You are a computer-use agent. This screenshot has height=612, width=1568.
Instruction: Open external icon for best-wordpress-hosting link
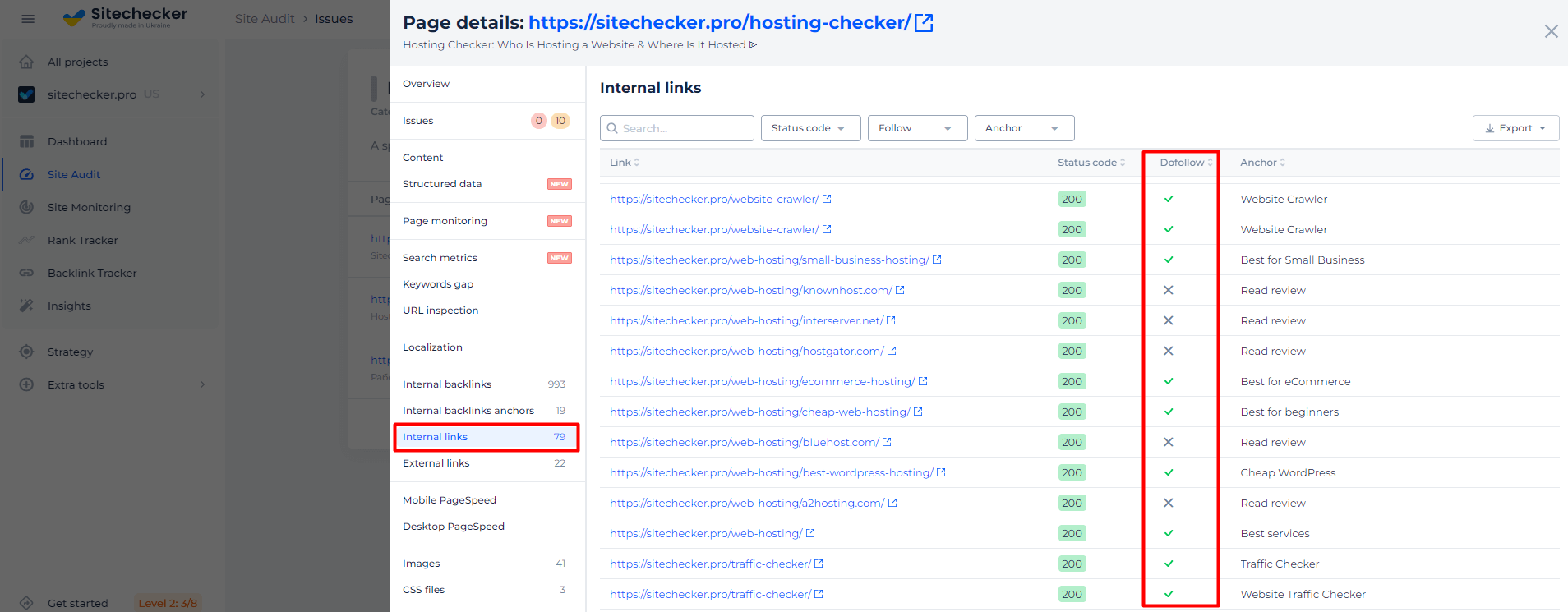(x=941, y=472)
